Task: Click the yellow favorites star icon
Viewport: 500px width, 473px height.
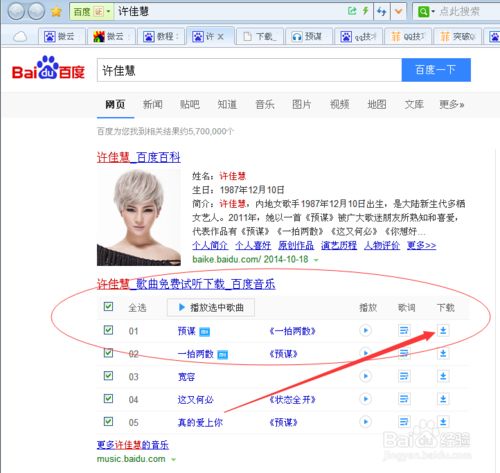Action: pyautogui.click(x=56, y=12)
